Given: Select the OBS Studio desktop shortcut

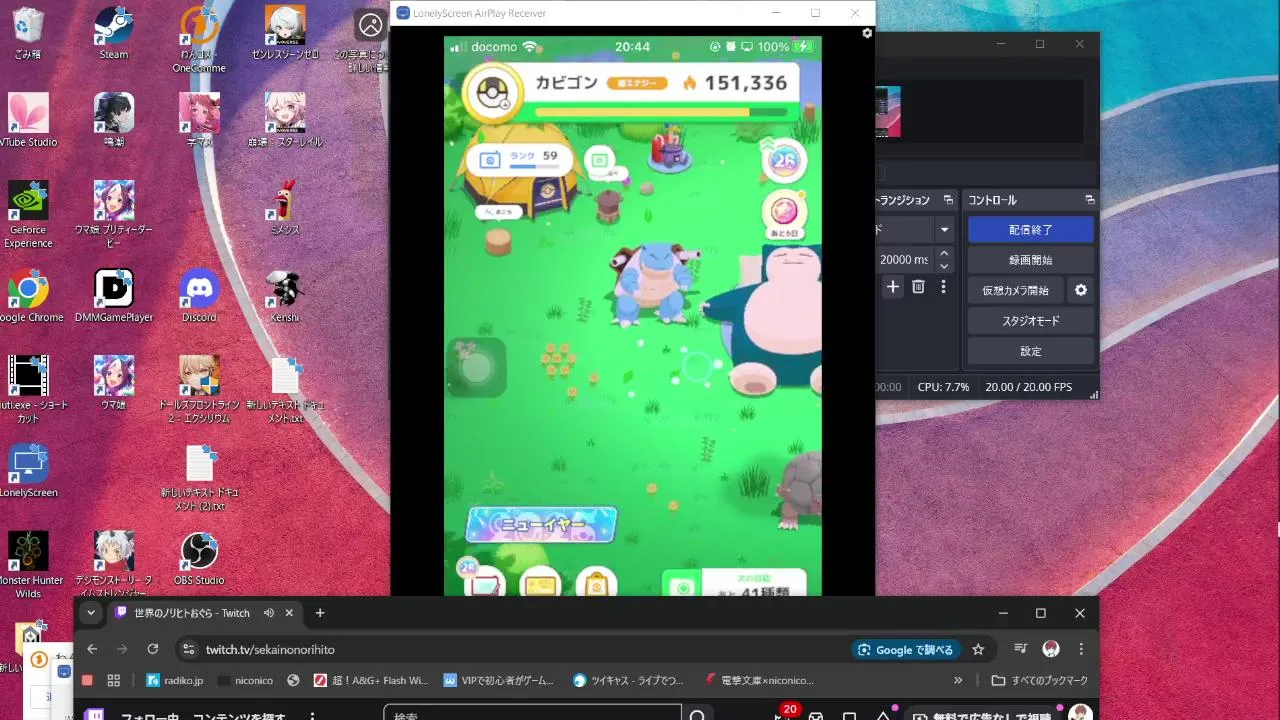Looking at the screenshot, I should point(199,559).
